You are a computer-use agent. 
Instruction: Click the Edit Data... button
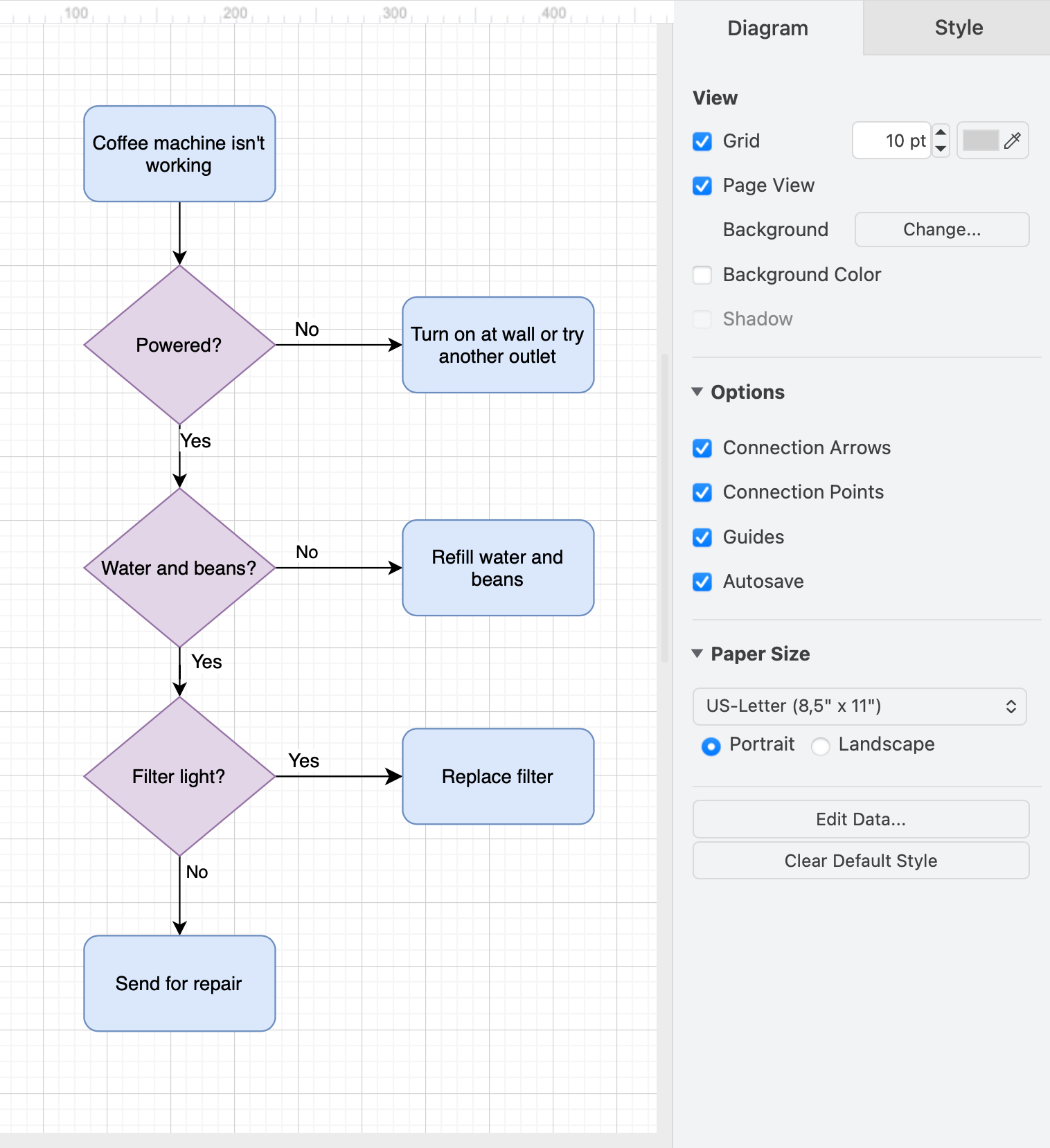(x=861, y=819)
